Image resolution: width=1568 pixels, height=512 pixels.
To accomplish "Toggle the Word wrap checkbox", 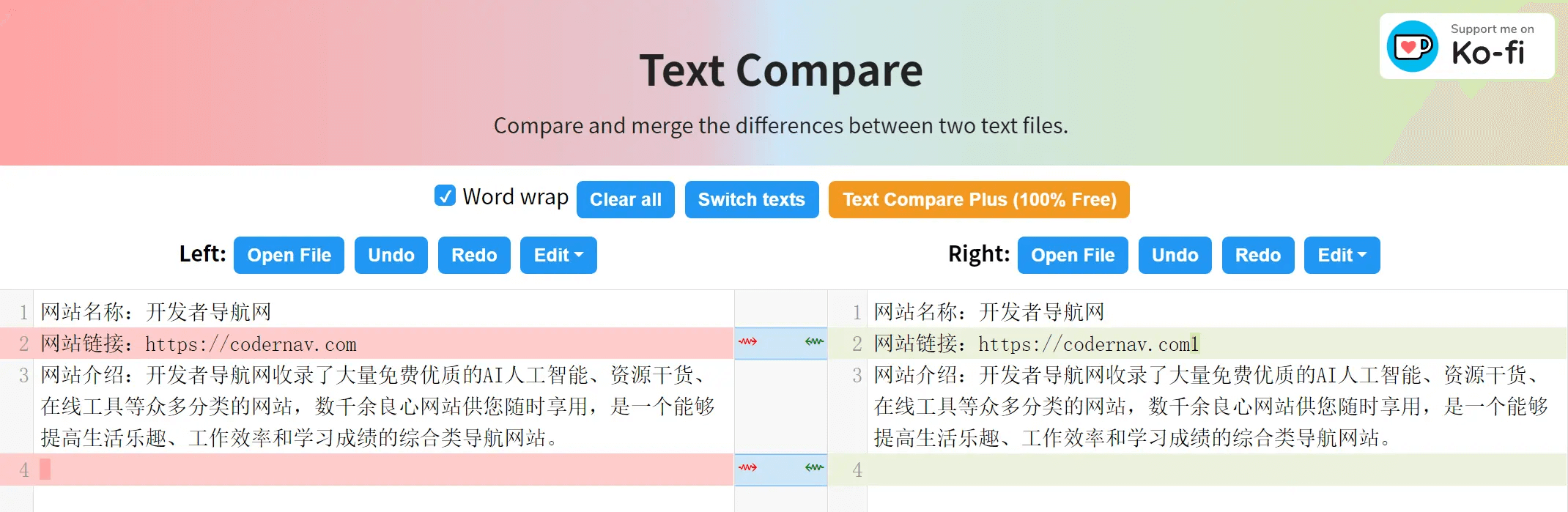I will point(444,196).
